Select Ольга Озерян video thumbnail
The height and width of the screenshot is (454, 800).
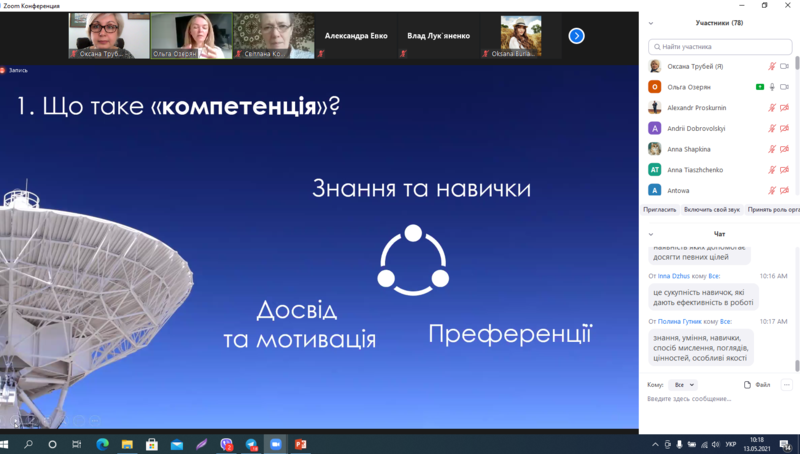click(191, 36)
